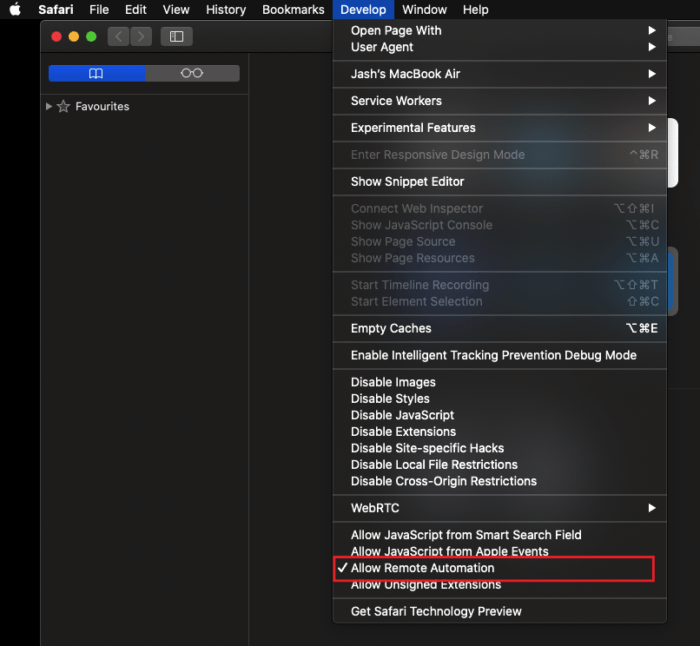700x646 pixels.
Task: Open the Apple menu
Action: [x=15, y=9]
